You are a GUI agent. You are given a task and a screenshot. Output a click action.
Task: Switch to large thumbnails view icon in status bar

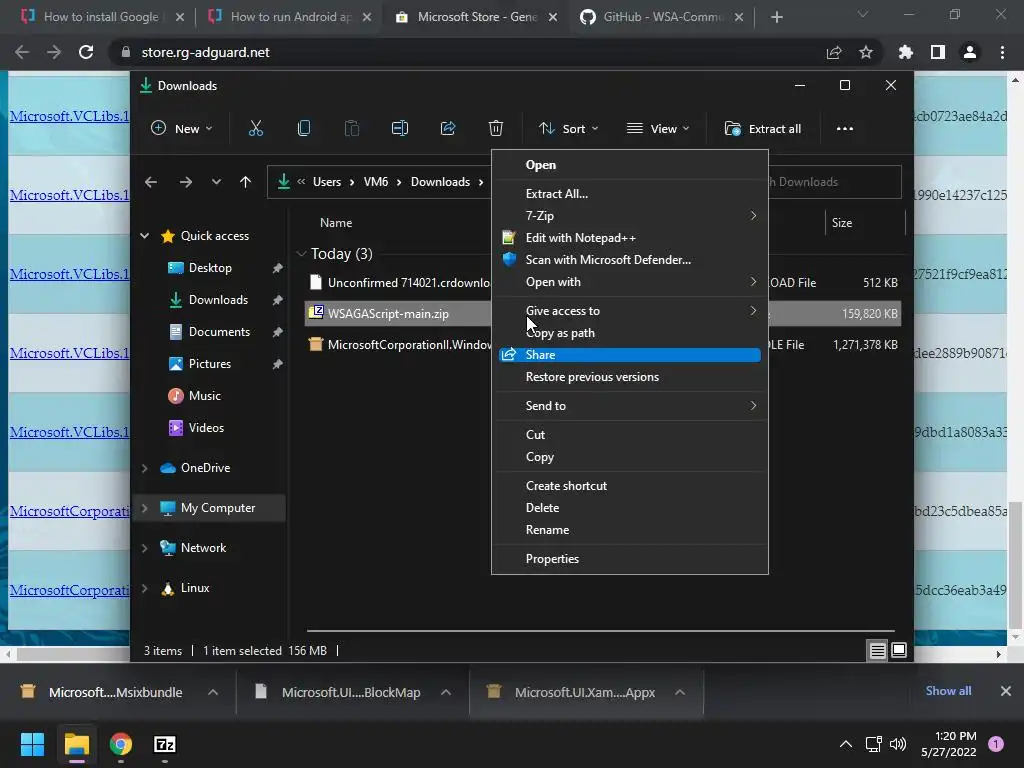[899, 650]
